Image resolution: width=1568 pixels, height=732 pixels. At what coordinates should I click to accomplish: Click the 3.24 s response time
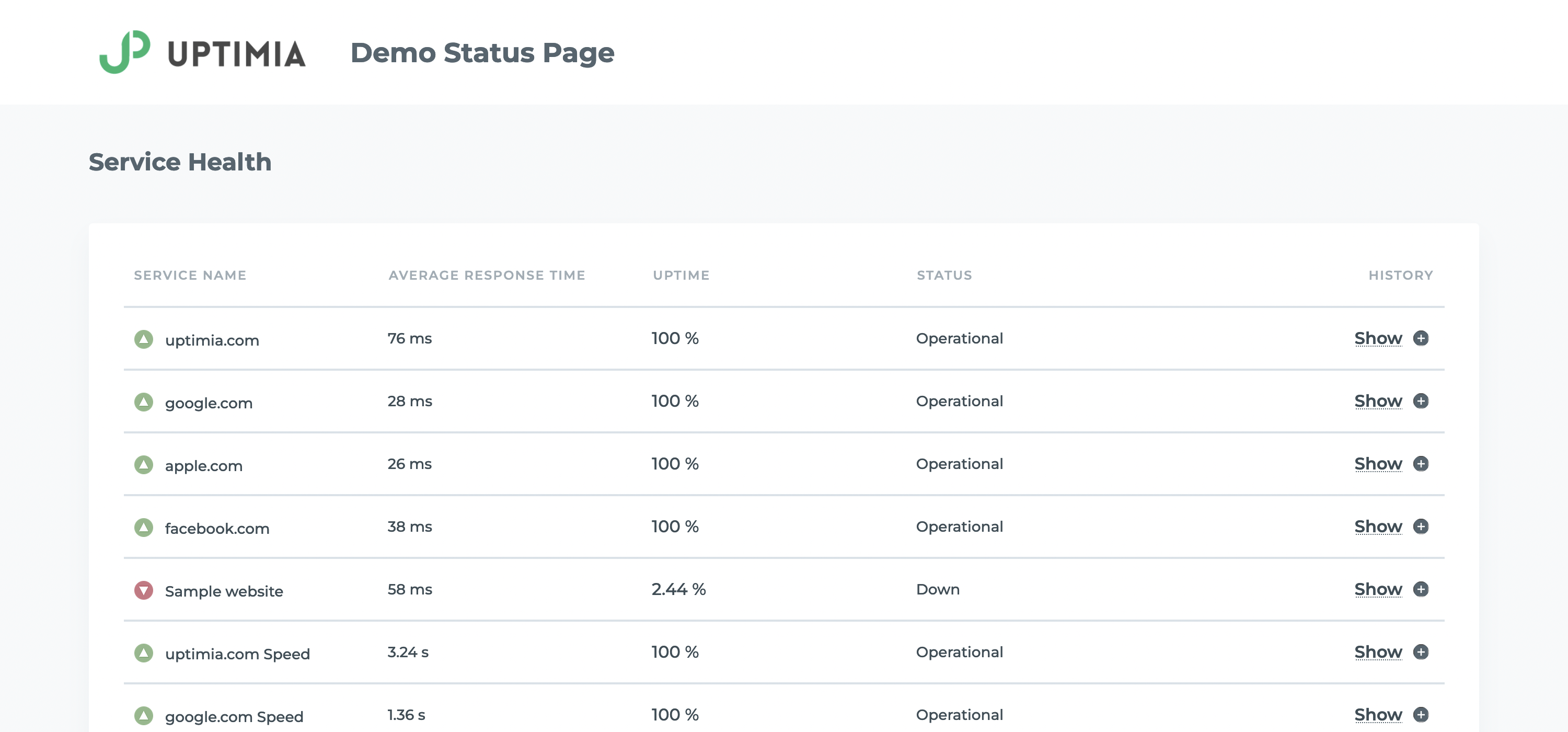[x=408, y=651]
